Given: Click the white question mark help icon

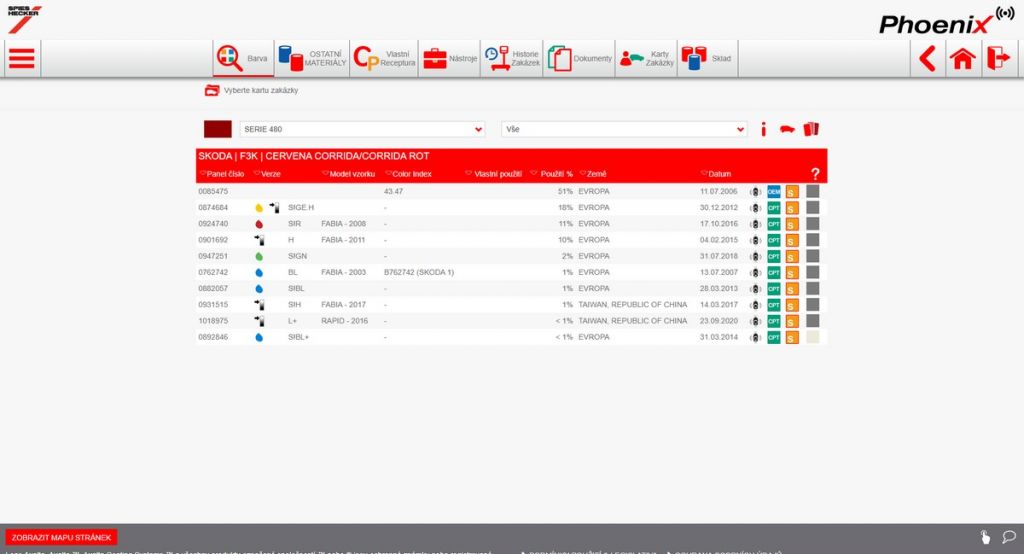Looking at the screenshot, I should point(815,174).
